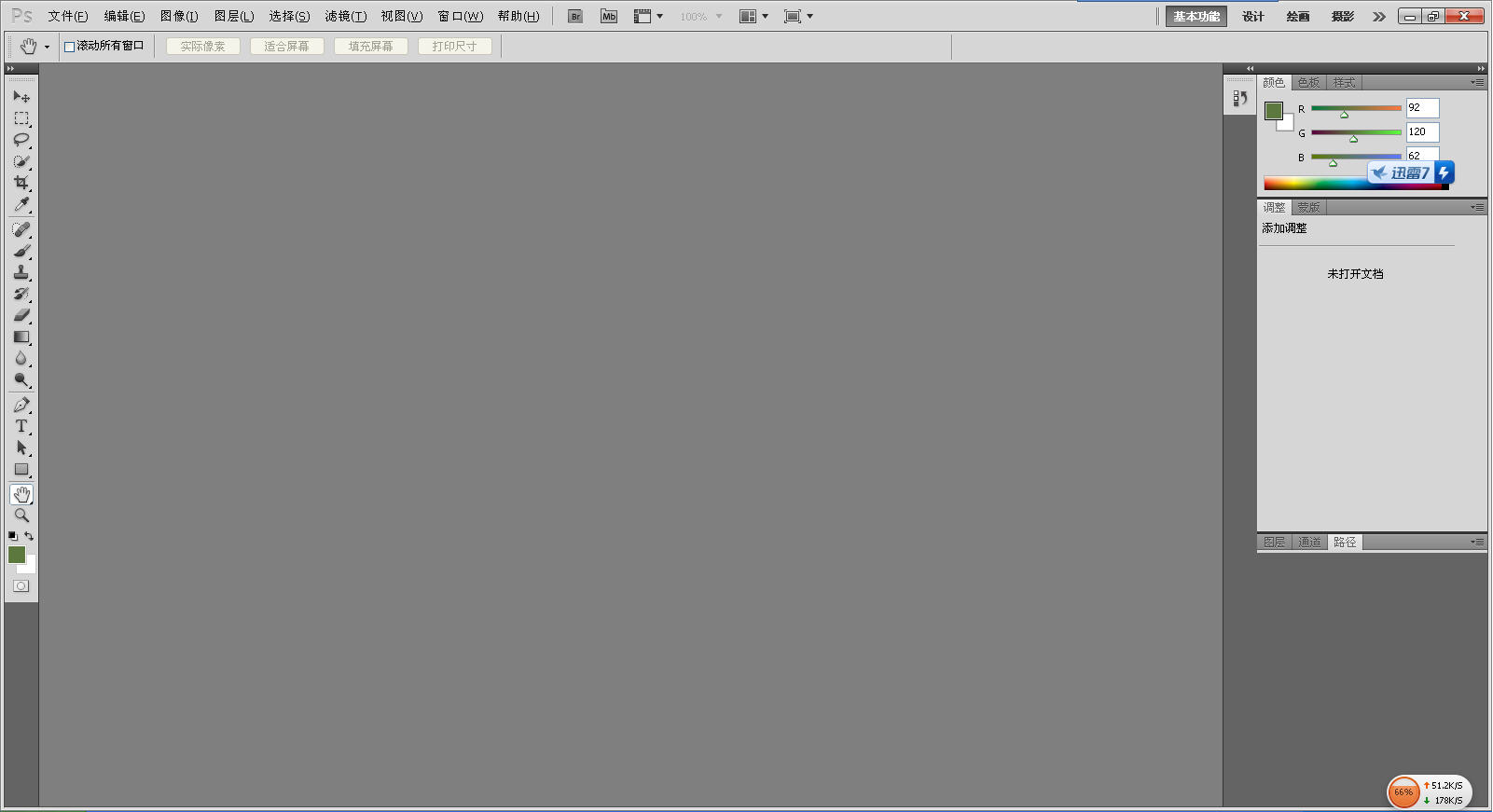
Task: Select the Clone Stamp tool
Action: click(x=21, y=272)
